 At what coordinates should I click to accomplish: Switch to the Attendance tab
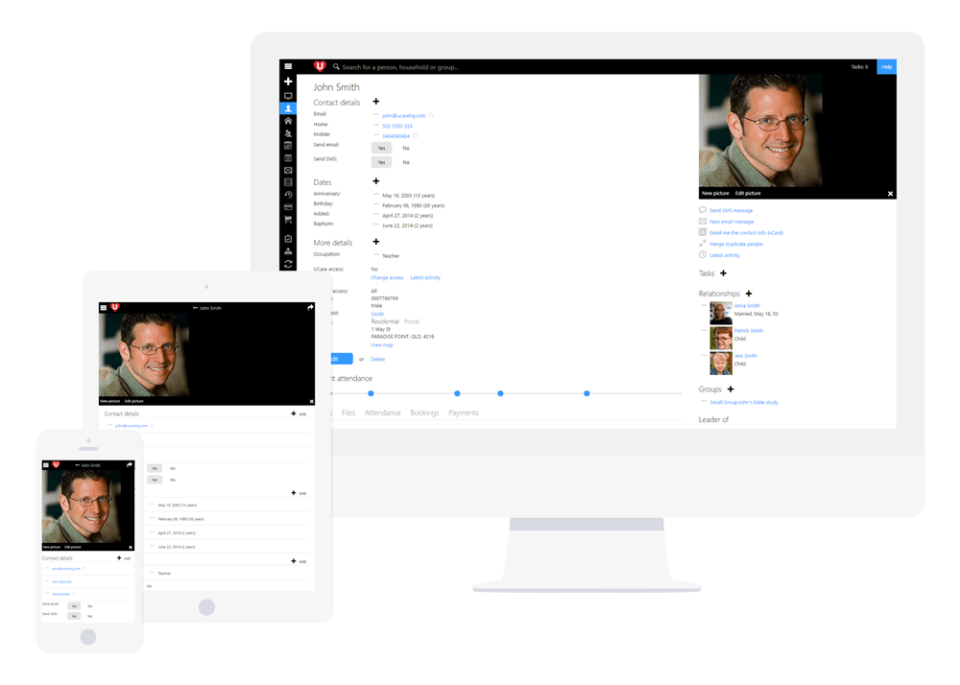click(x=382, y=413)
